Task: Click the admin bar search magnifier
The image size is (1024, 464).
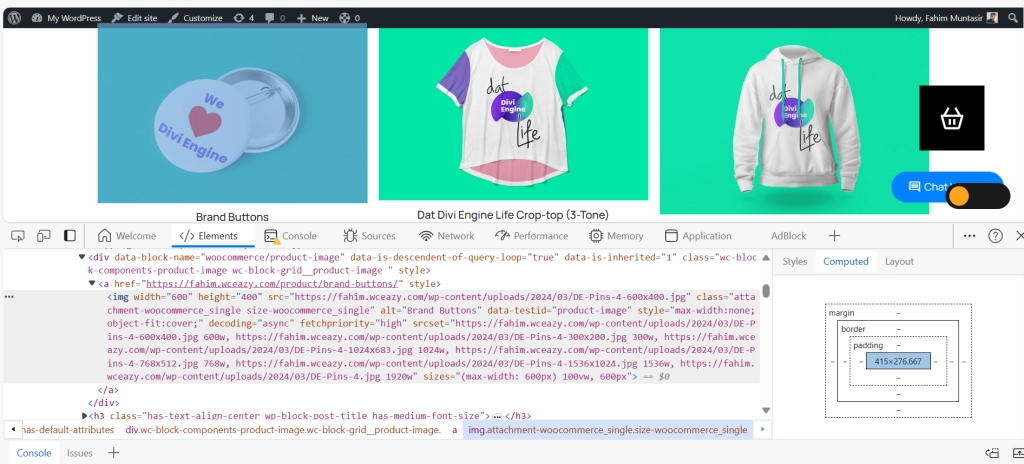Action: [1012, 18]
